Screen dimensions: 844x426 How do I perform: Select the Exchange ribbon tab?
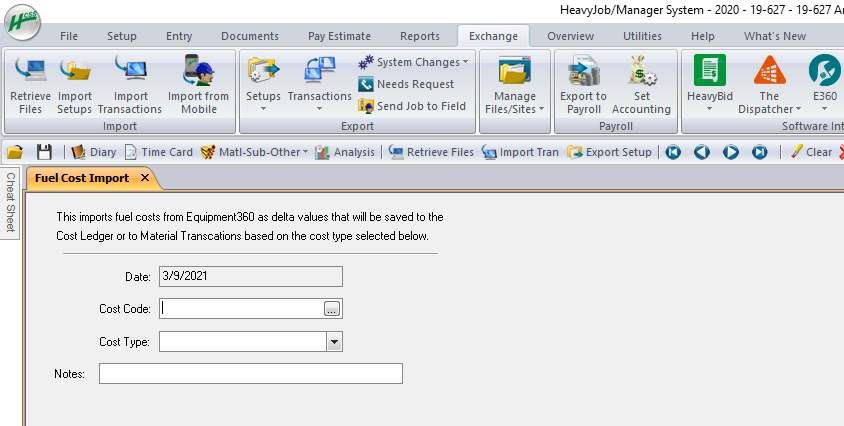point(493,36)
